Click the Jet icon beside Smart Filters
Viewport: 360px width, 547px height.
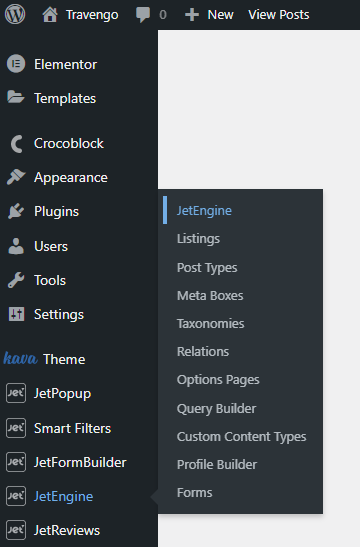[16, 428]
